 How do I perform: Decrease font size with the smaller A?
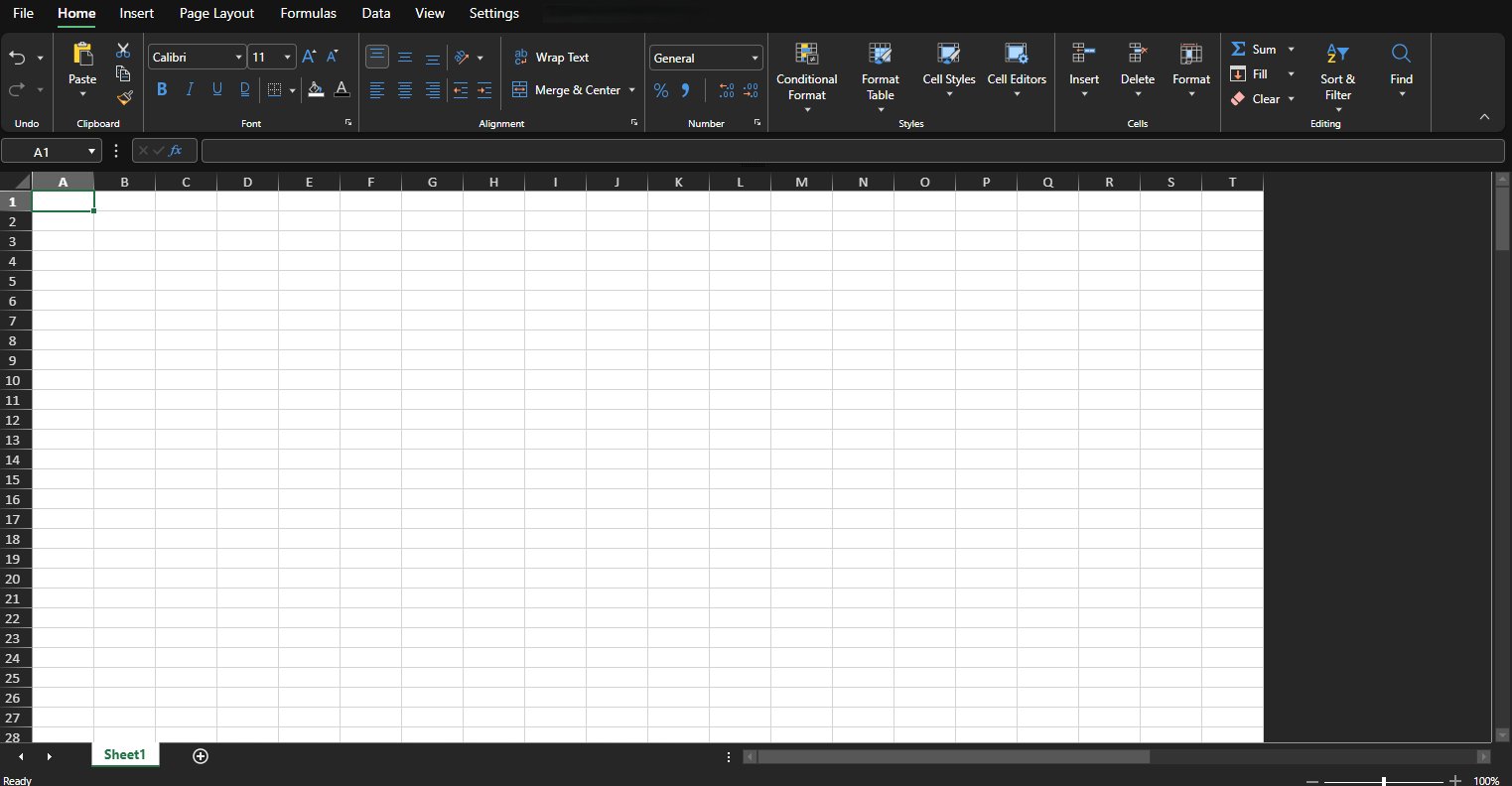tap(333, 58)
